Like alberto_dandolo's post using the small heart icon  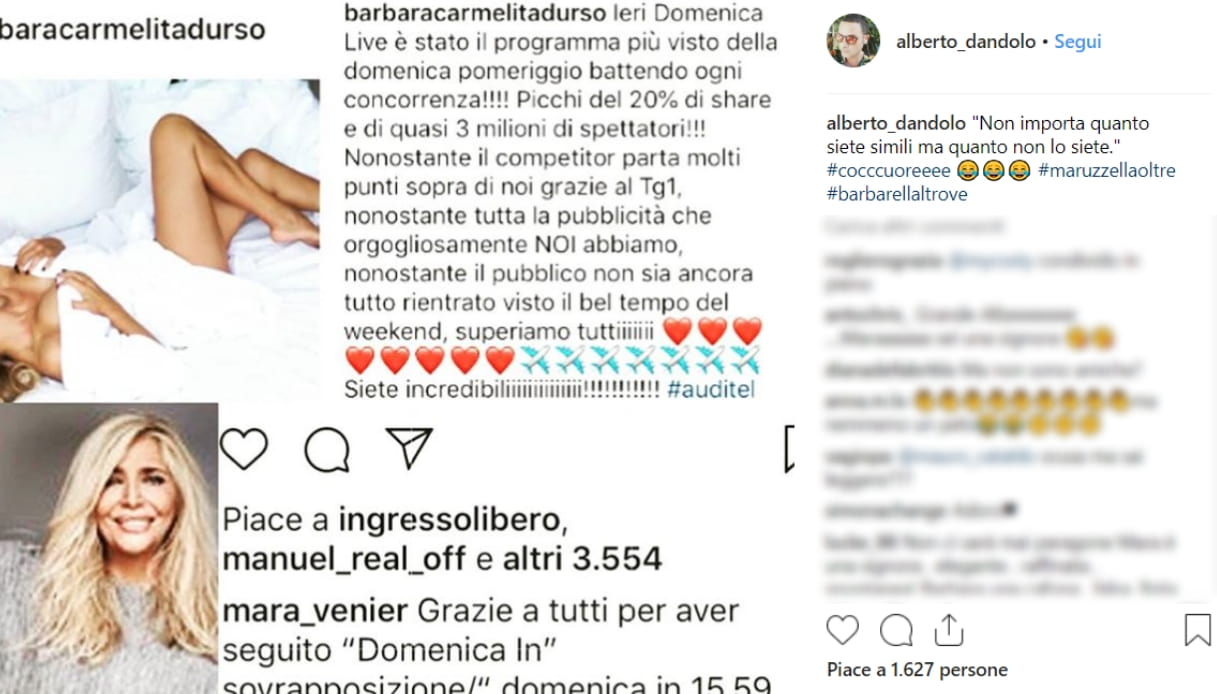(x=843, y=629)
